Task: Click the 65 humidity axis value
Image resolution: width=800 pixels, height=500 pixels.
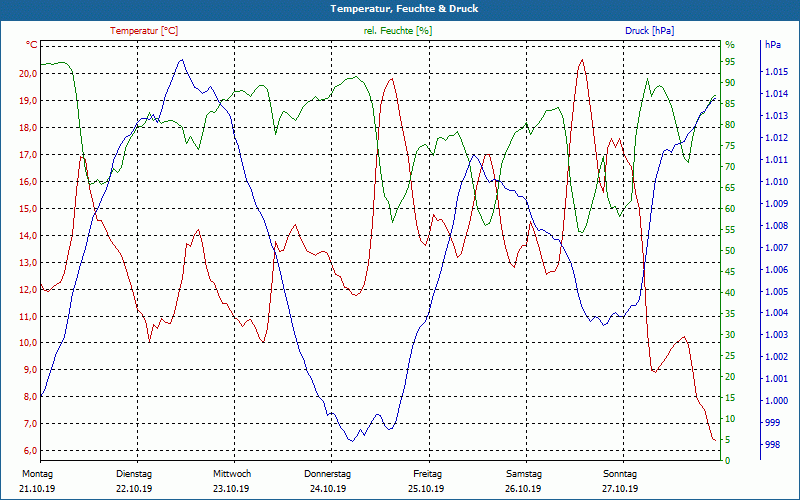Action: tap(730, 188)
